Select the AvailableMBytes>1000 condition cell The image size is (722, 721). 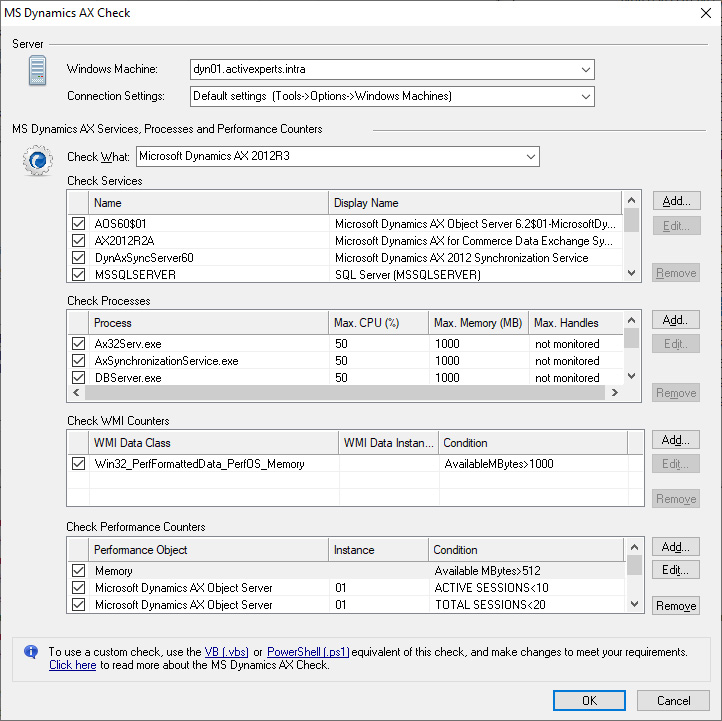point(499,464)
